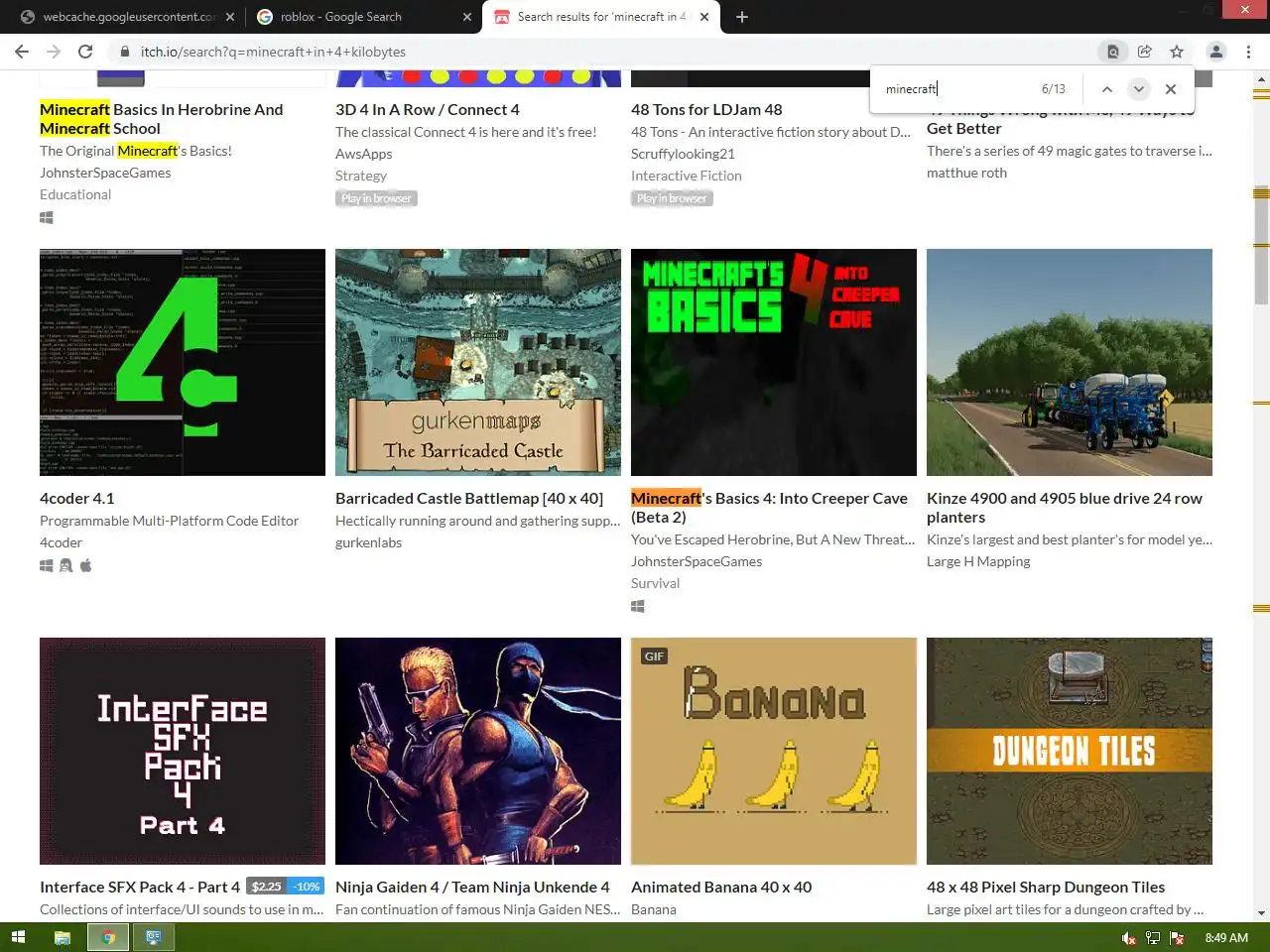Click Linux platform icon under 4coder
This screenshot has height=952, width=1270.
point(65,565)
